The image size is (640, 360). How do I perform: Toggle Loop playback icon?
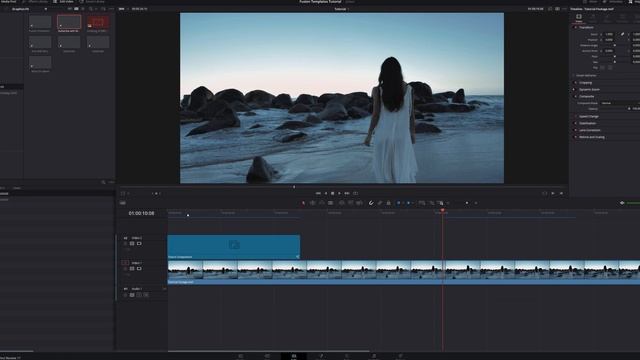[356, 193]
